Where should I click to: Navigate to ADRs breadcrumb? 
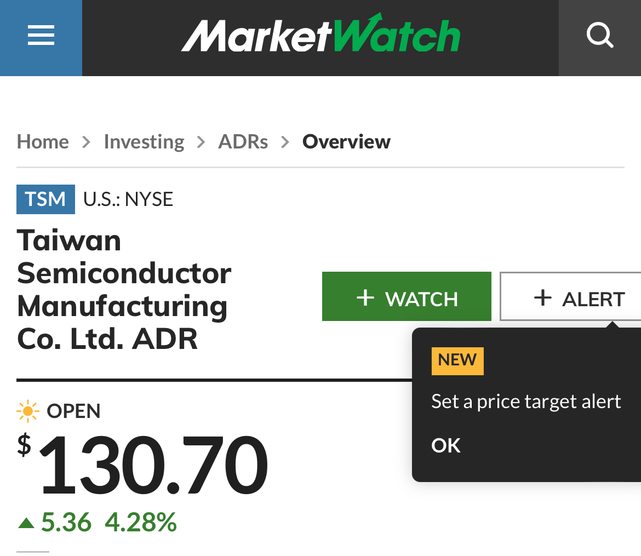pyautogui.click(x=243, y=142)
